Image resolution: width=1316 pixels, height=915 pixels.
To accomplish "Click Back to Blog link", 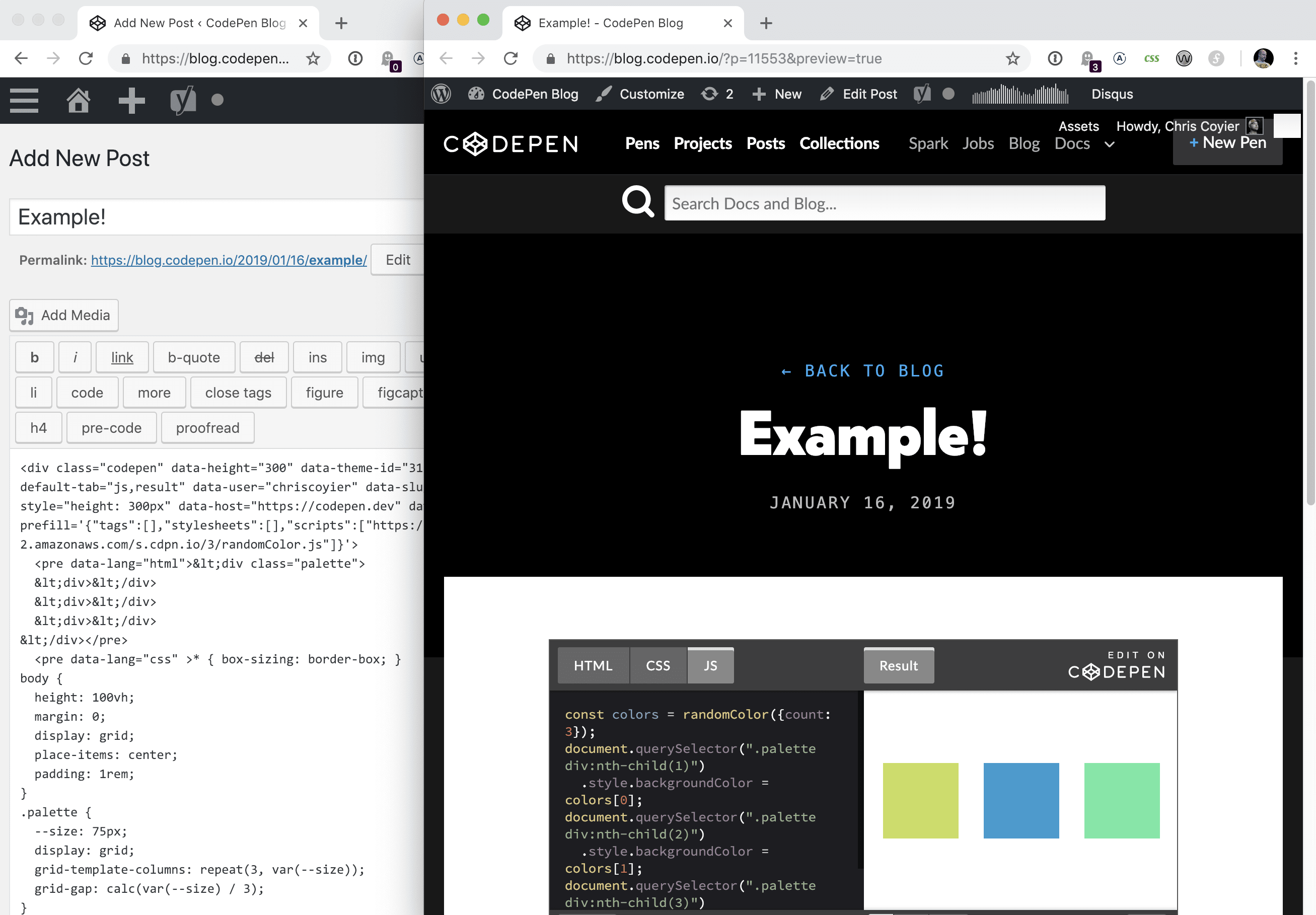I will point(862,371).
